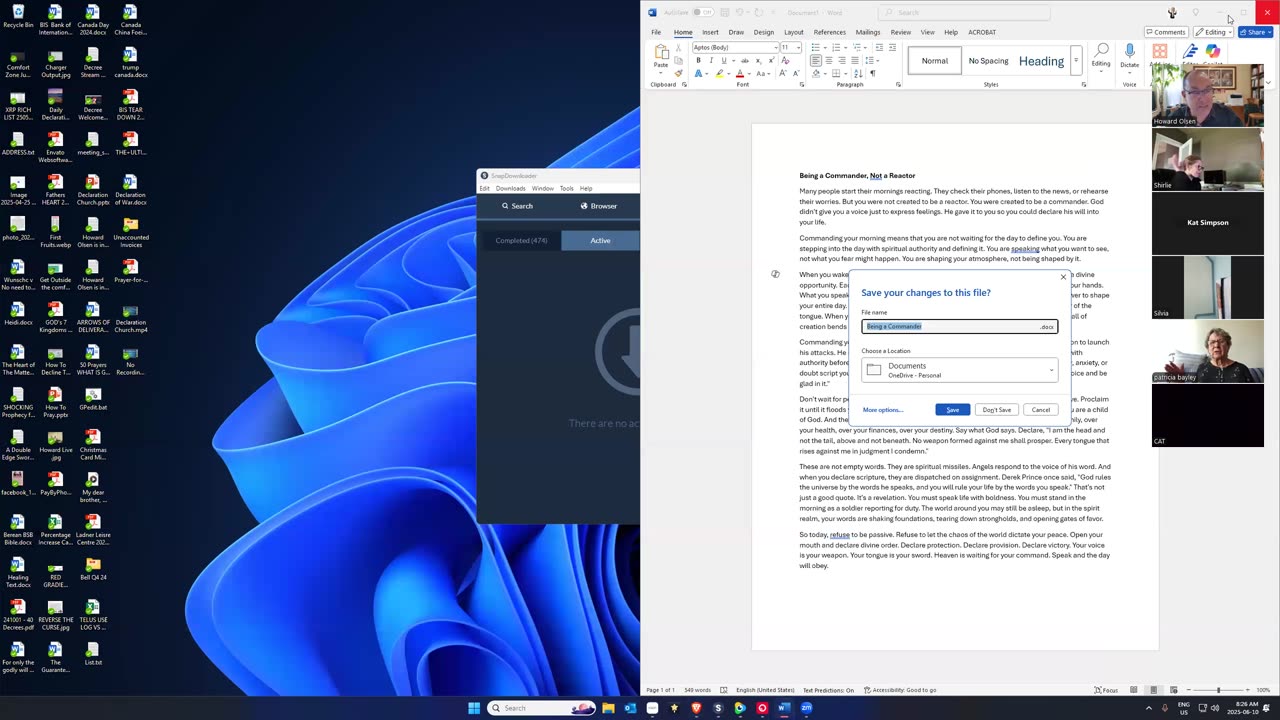Open the File menu tab
The width and height of the screenshot is (1280, 720).
(x=656, y=32)
